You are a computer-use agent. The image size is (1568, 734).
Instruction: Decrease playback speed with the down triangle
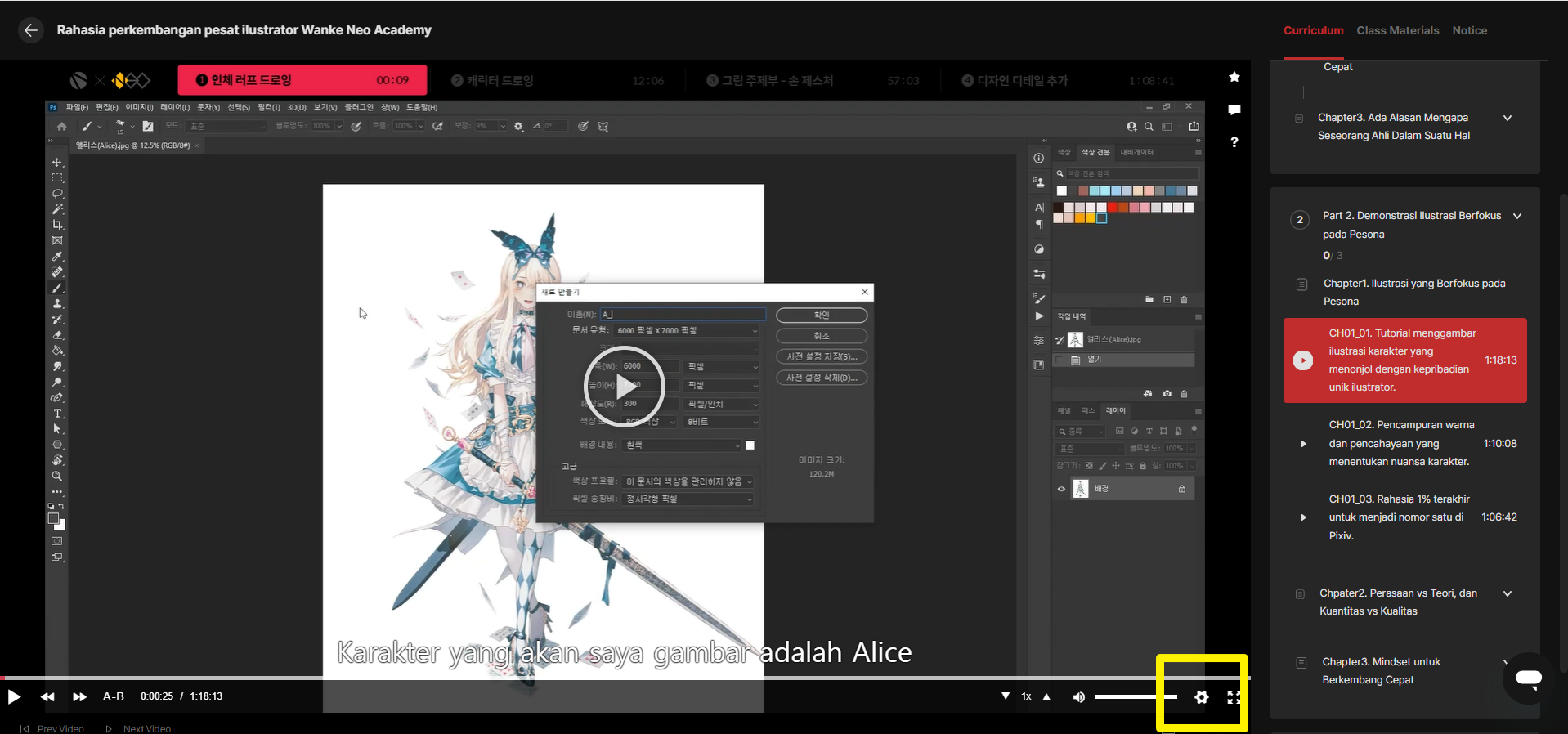pos(1006,696)
